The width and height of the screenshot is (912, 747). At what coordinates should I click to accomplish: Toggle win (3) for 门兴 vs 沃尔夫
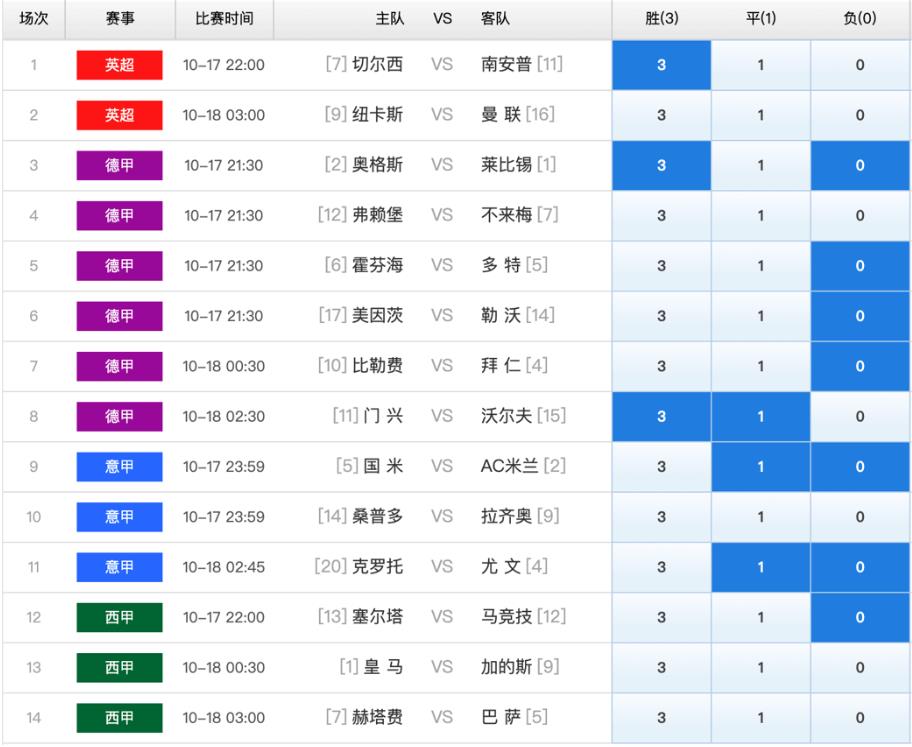(661, 417)
